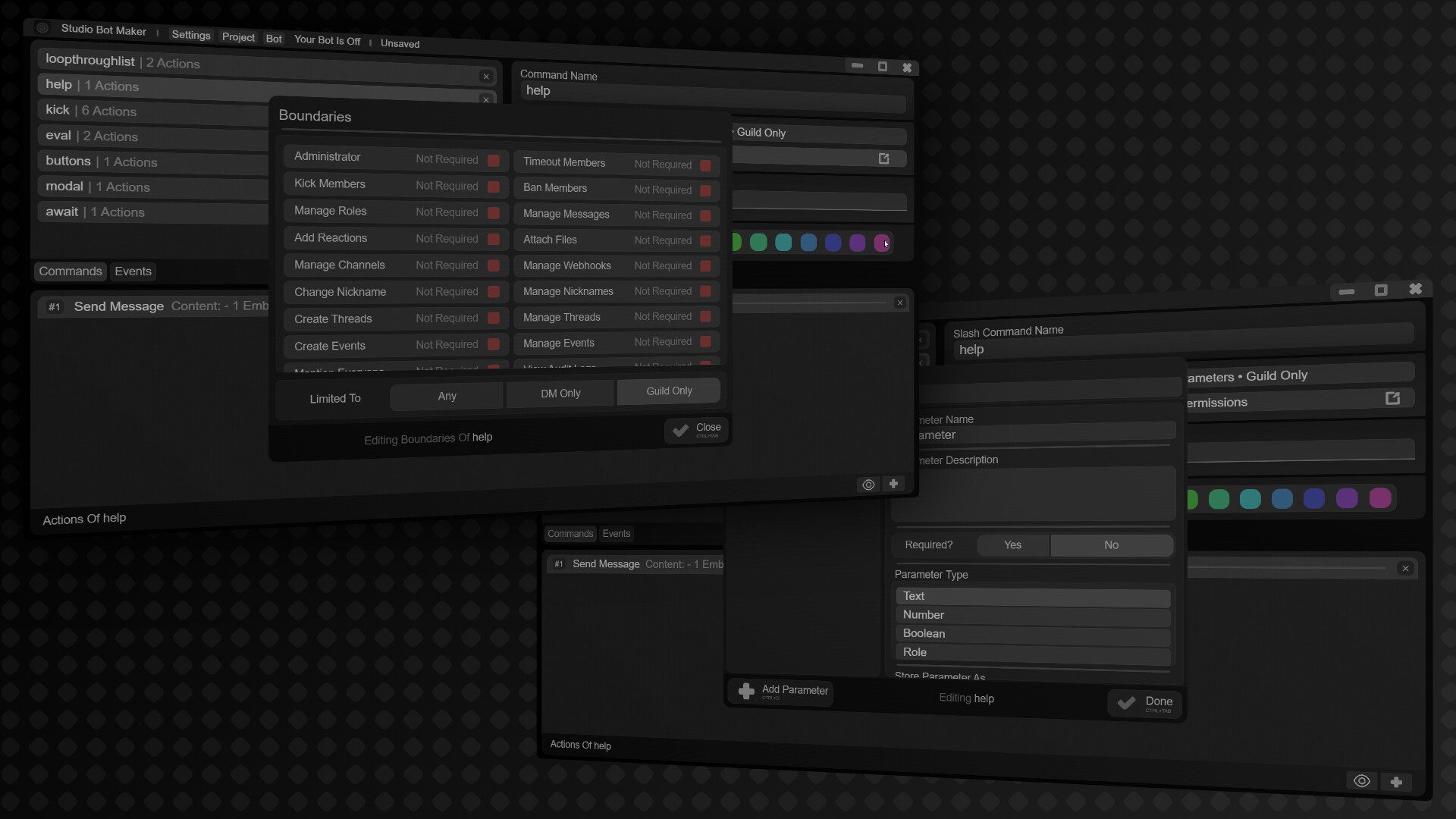Image resolution: width=1456 pixels, height=819 pixels.
Task: Toggle Ban Members permission requirement
Action: click(x=705, y=190)
